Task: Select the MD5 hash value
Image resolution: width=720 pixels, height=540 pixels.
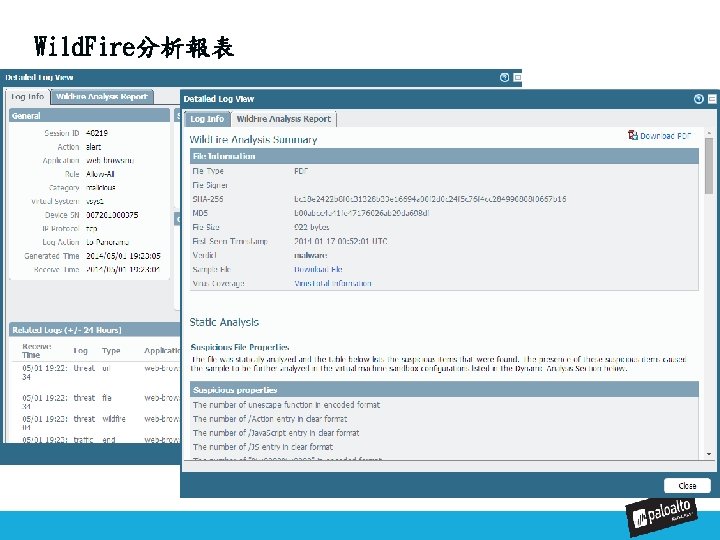Action: pos(361,213)
